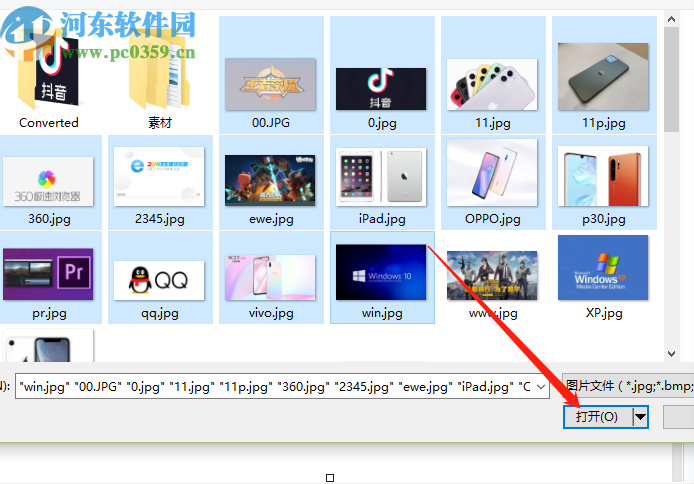Open the 图片文件 file type filter

pyautogui.click(x=628, y=386)
